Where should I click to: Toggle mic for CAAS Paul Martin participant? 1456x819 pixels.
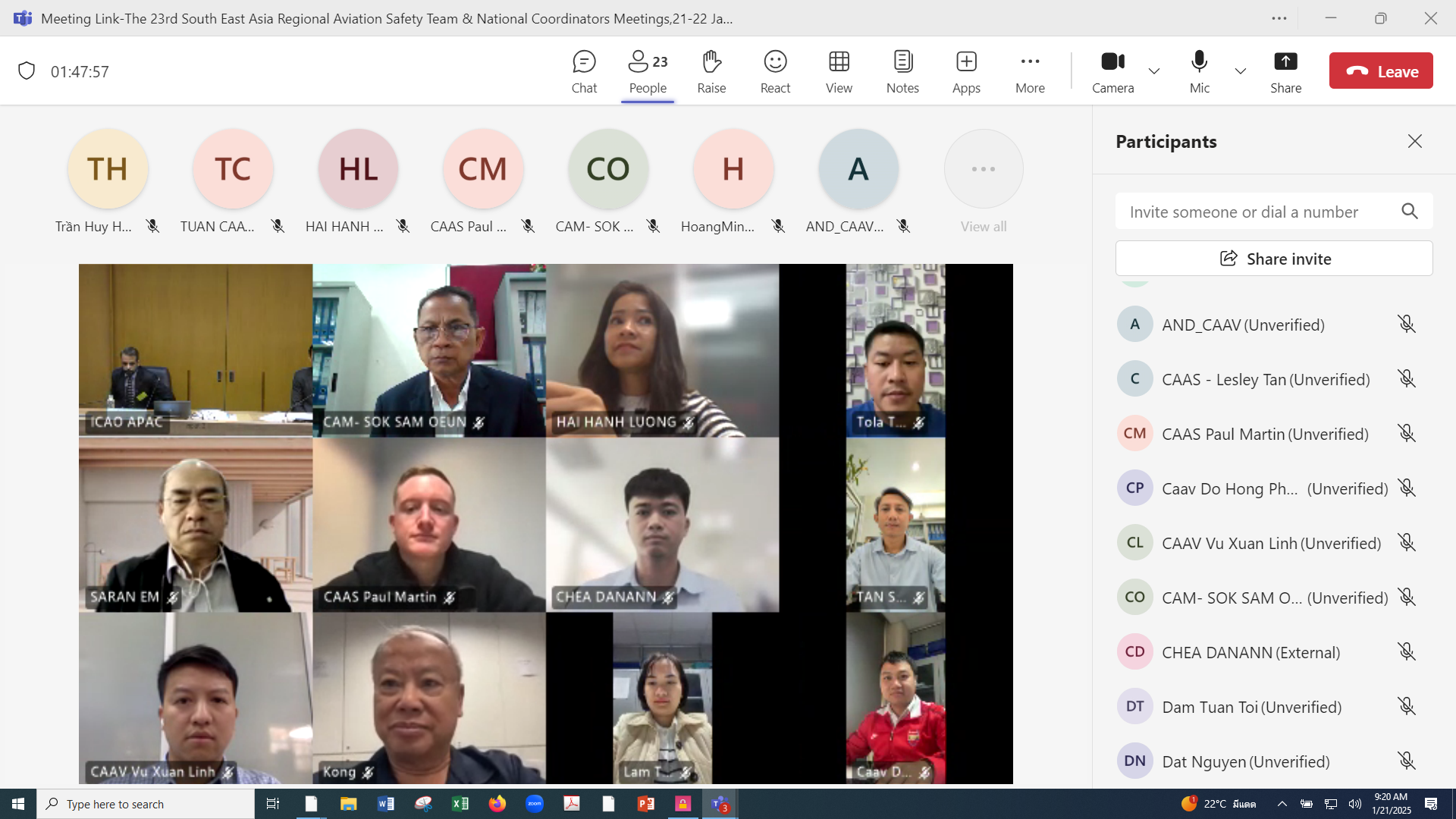point(1407,434)
